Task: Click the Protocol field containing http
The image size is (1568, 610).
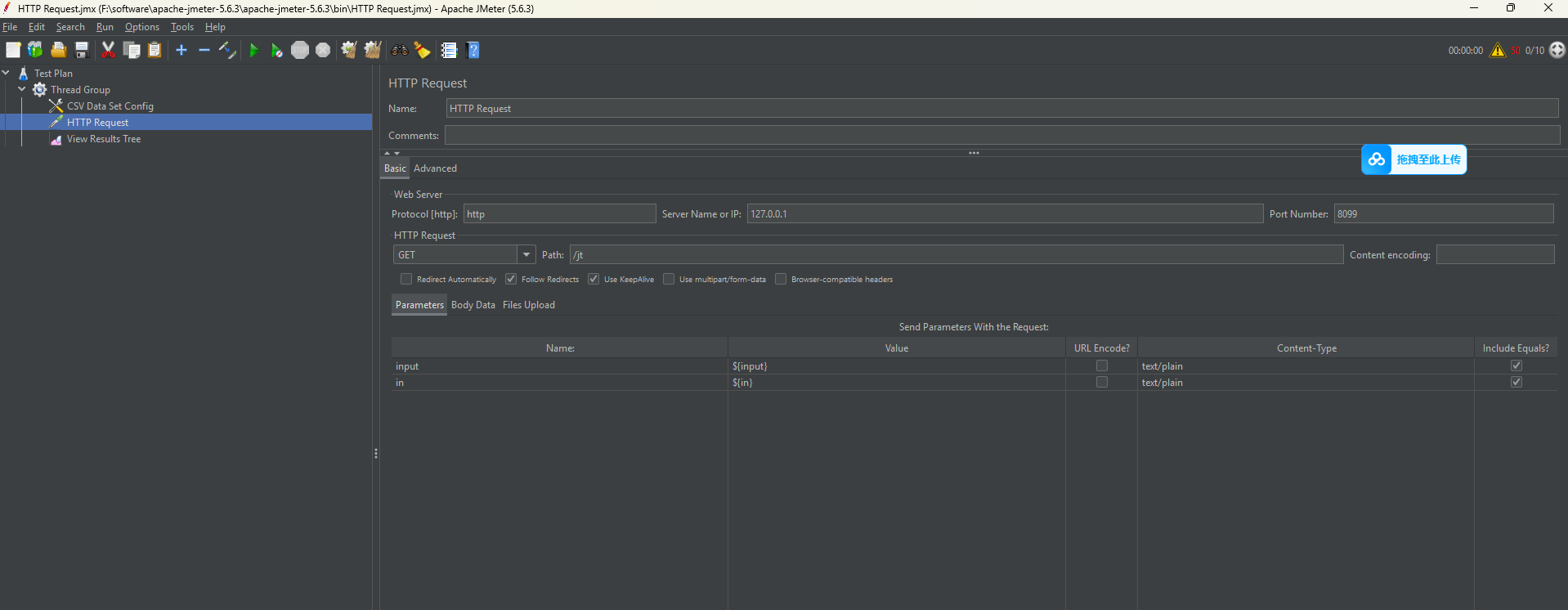Action: tap(560, 213)
